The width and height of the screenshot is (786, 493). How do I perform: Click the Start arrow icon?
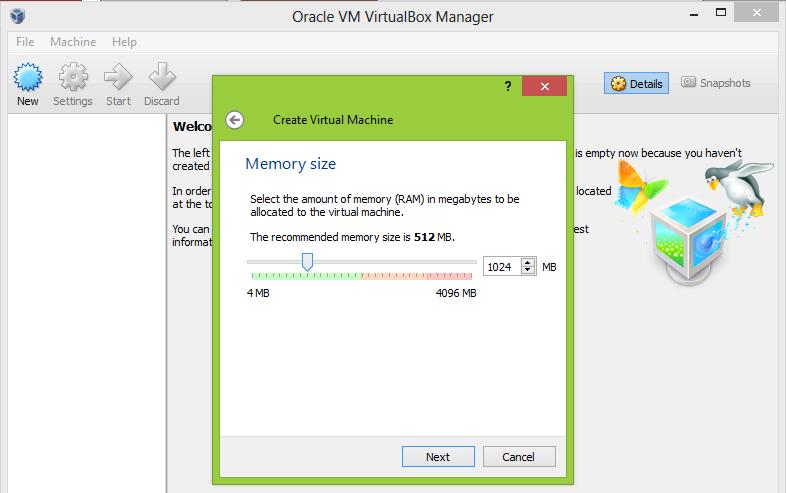(118, 77)
